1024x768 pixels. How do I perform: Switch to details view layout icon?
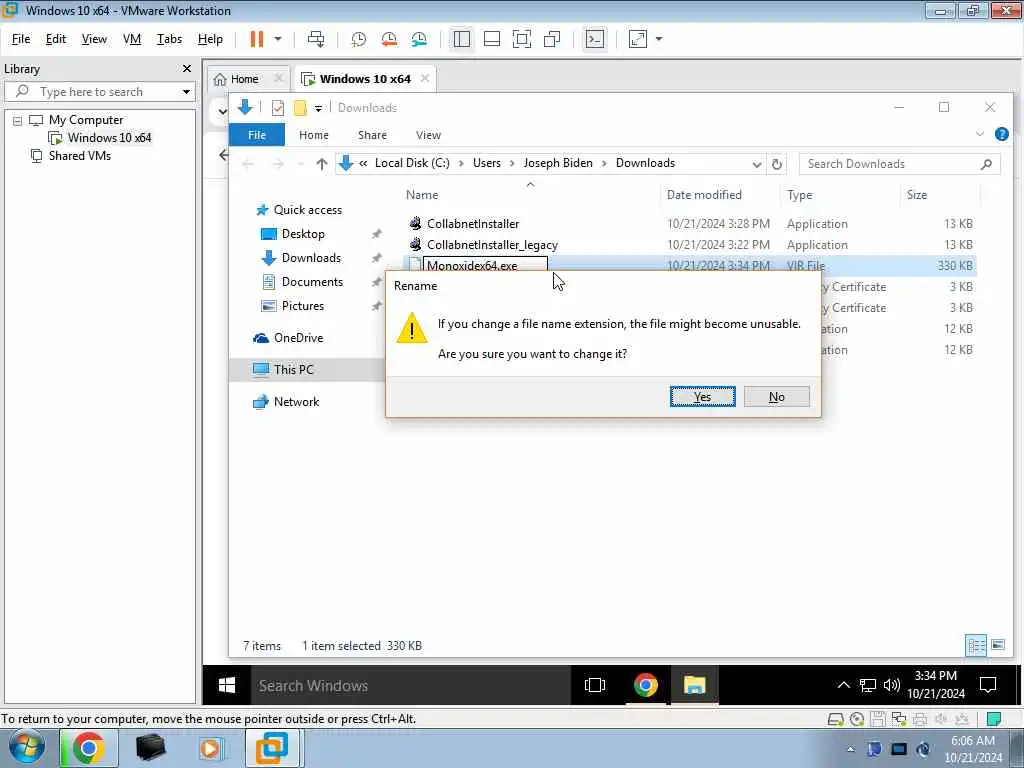[976, 646]
